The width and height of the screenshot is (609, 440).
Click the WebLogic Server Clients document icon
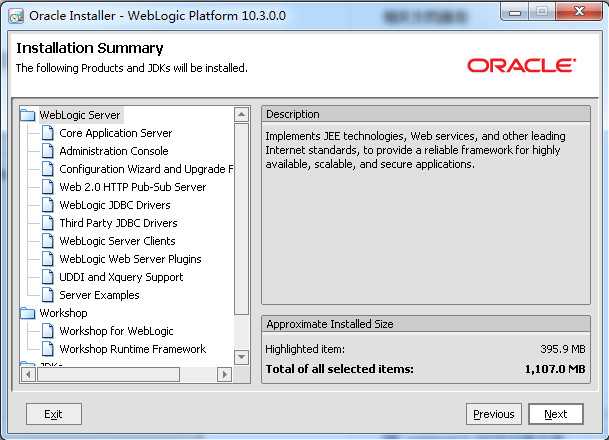(x=48, y=241)
